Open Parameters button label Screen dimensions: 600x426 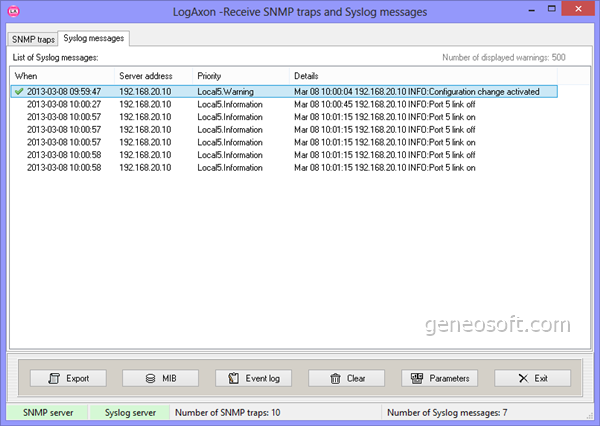[x=449, y=378]
